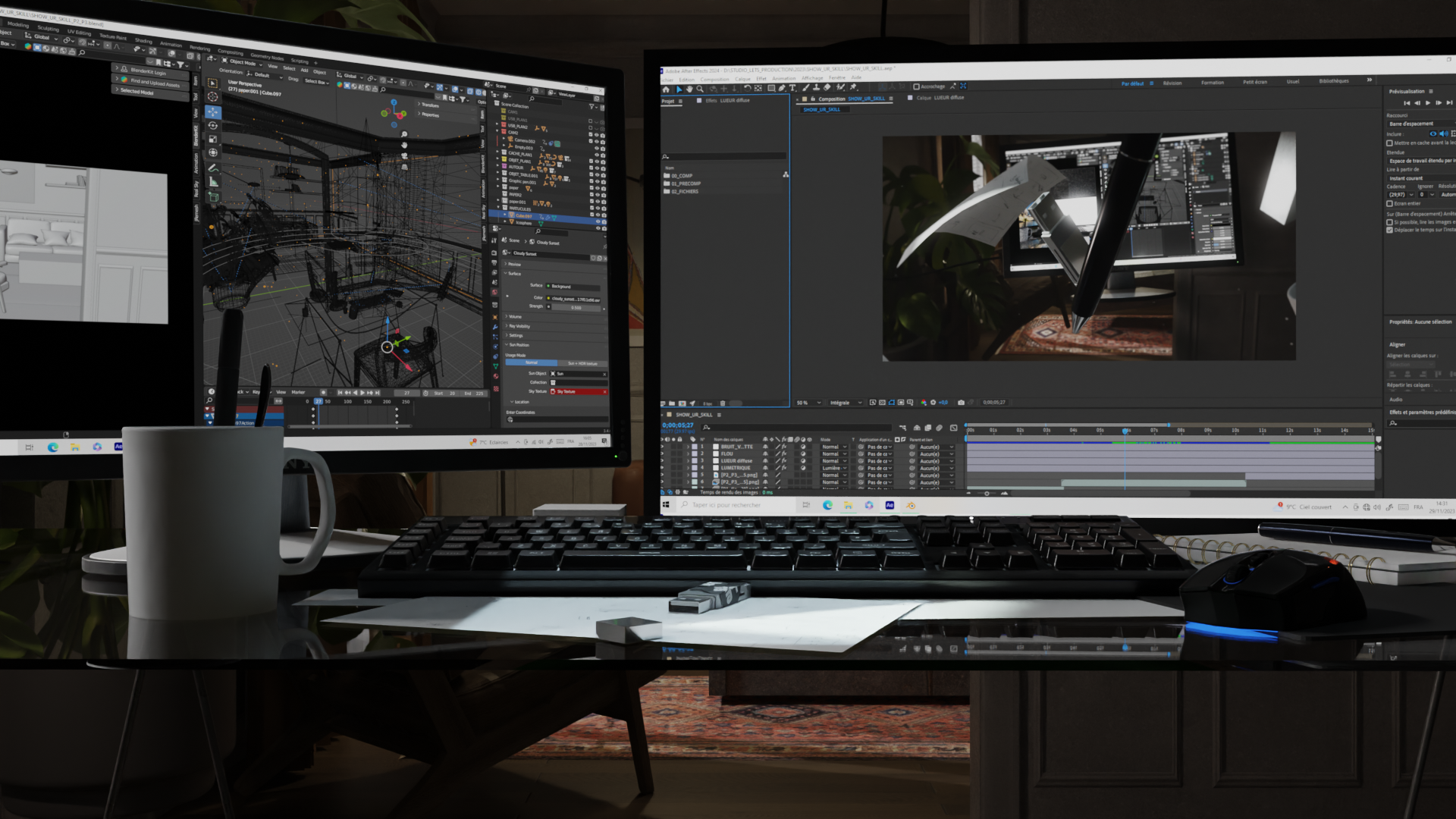
Task: Click After Effects Home icon
Action: point(666,89)
